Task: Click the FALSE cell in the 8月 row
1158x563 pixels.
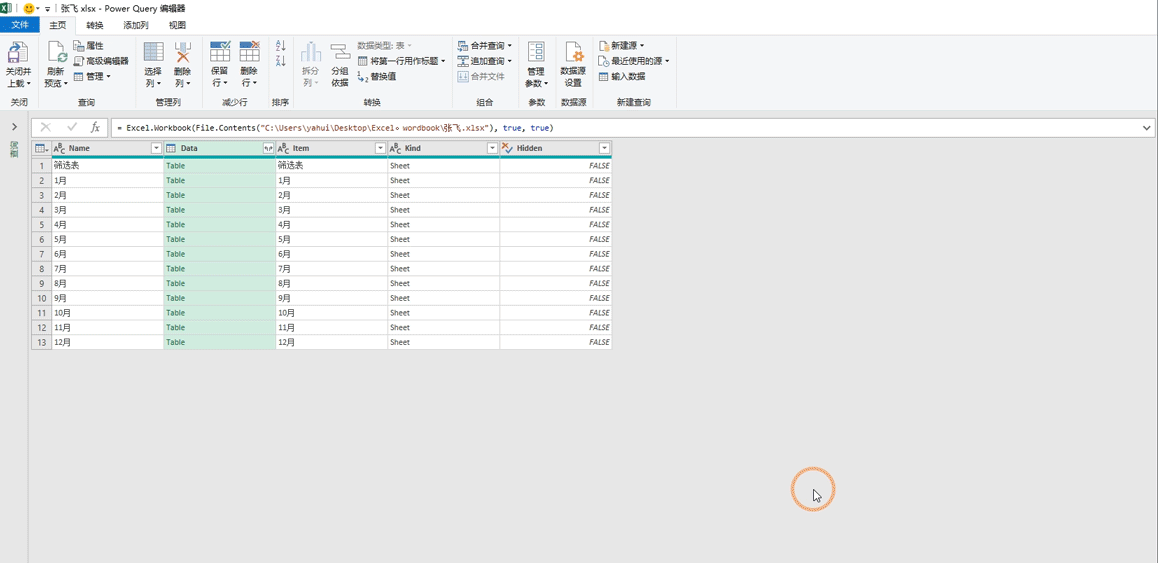Action: pos(556,283)
